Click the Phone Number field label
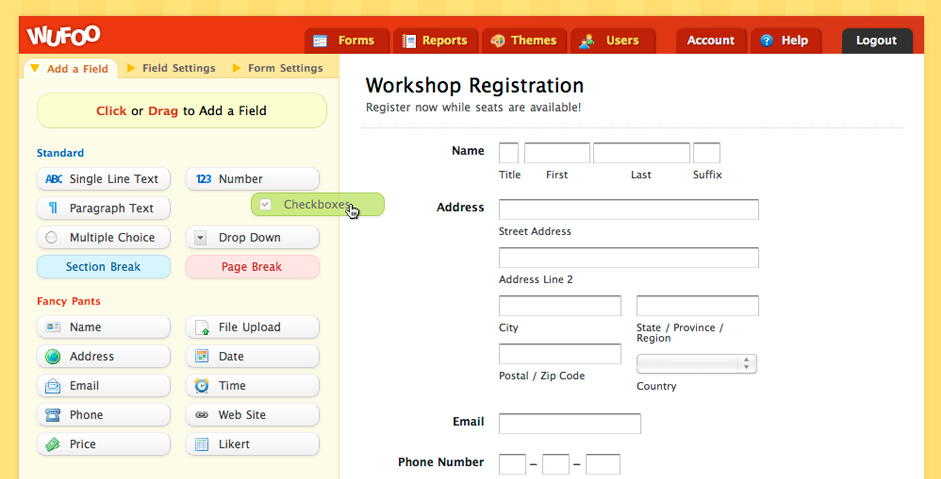Viewport: 941px width, 479px height. 440,462
